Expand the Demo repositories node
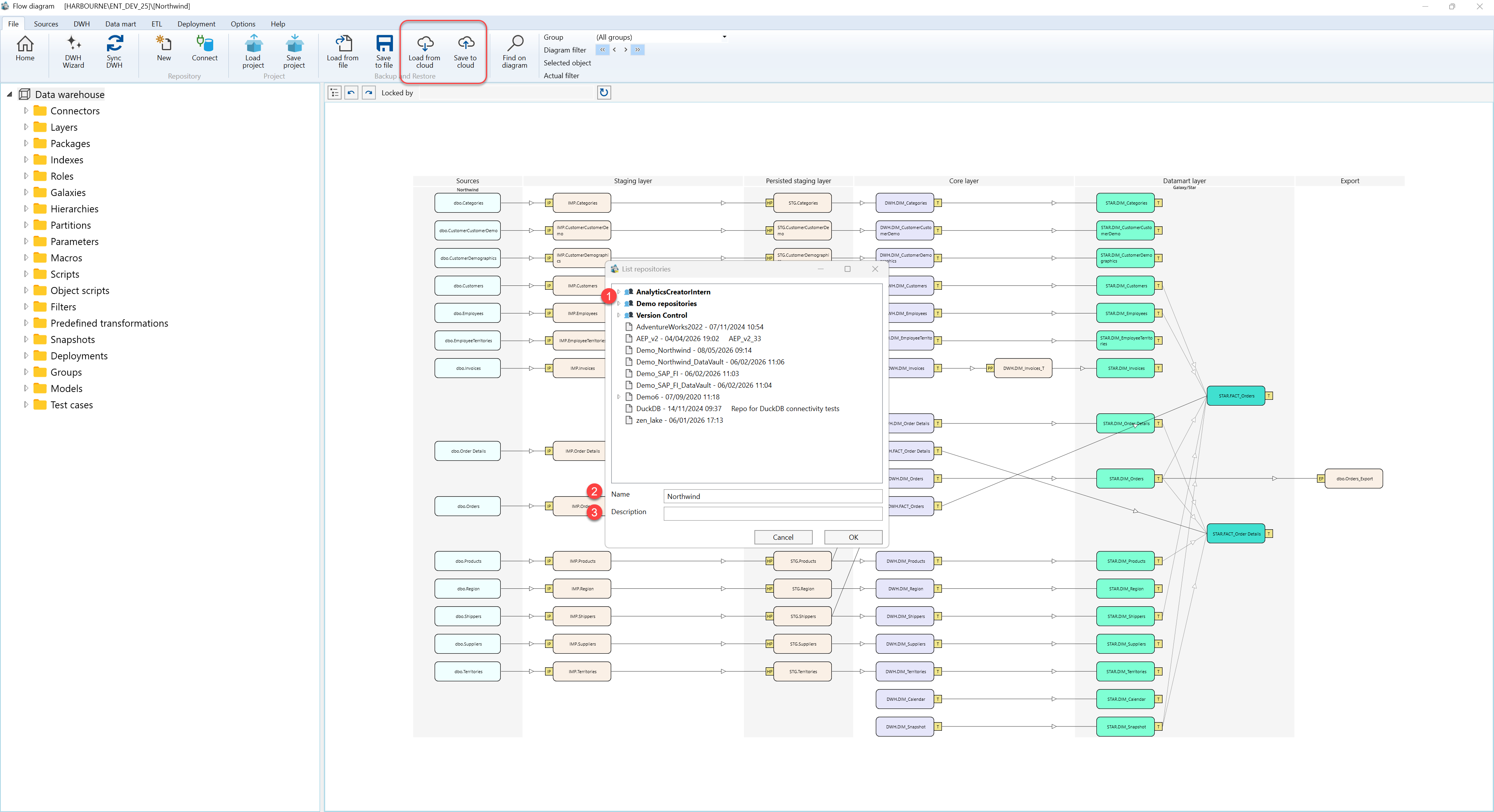Viewport: 1494px width, 812px height. [619, 303]
